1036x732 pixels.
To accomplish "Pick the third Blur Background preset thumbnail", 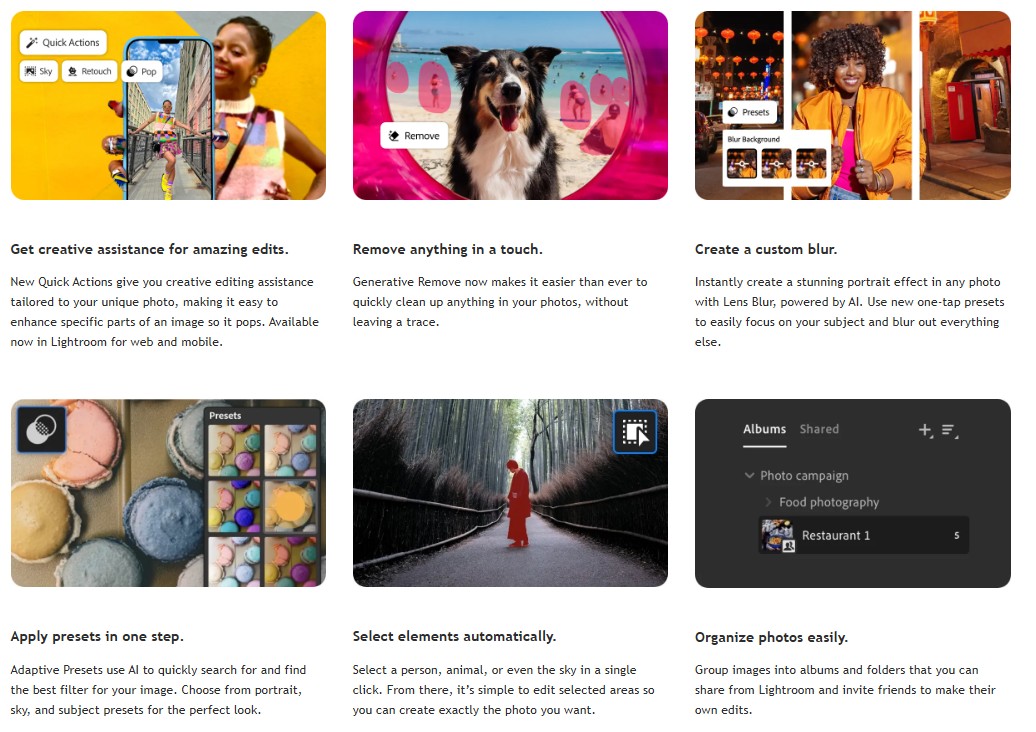I will [x=811, y=164].
